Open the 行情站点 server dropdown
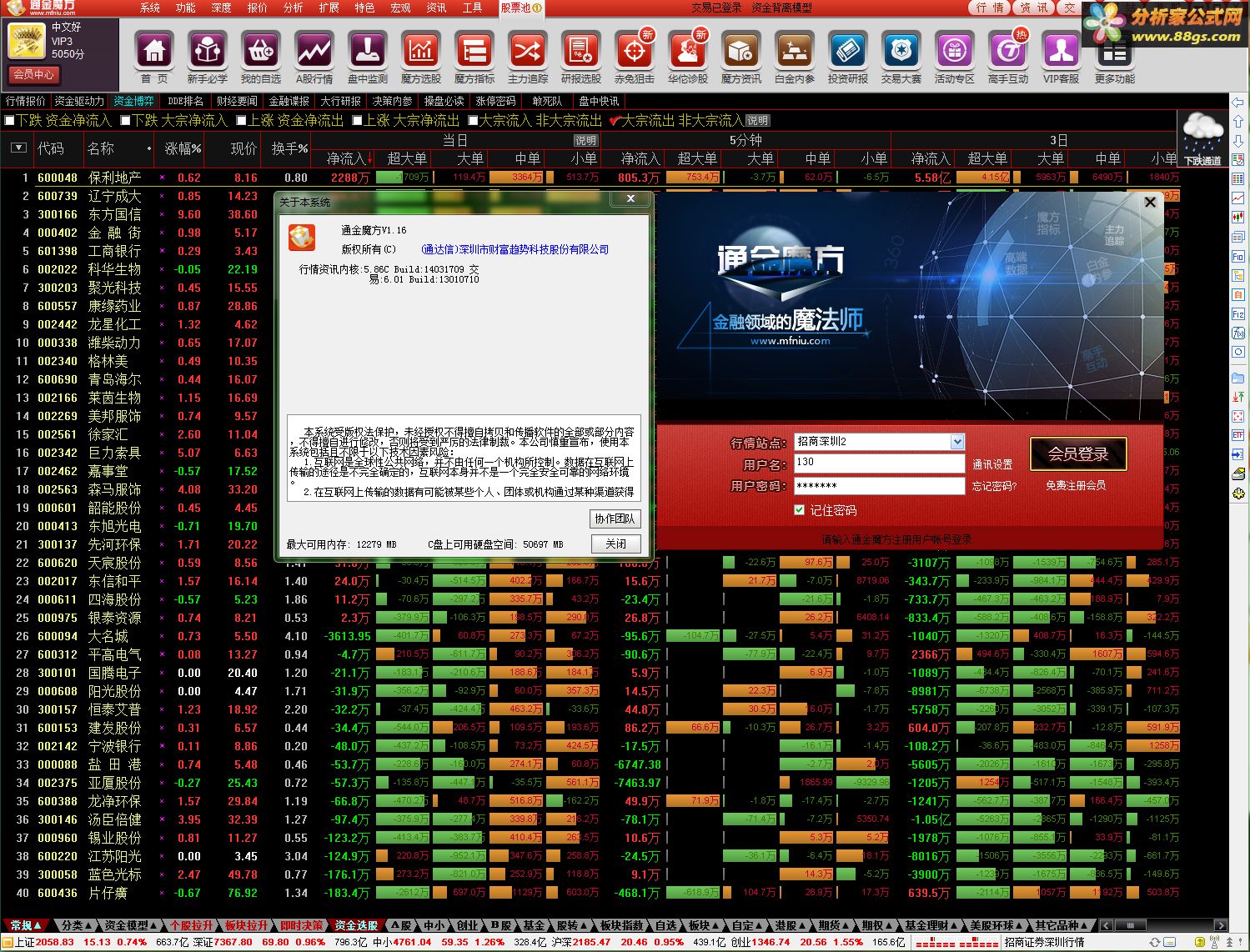Screen dimensions: 1250x952 (956, 442)
